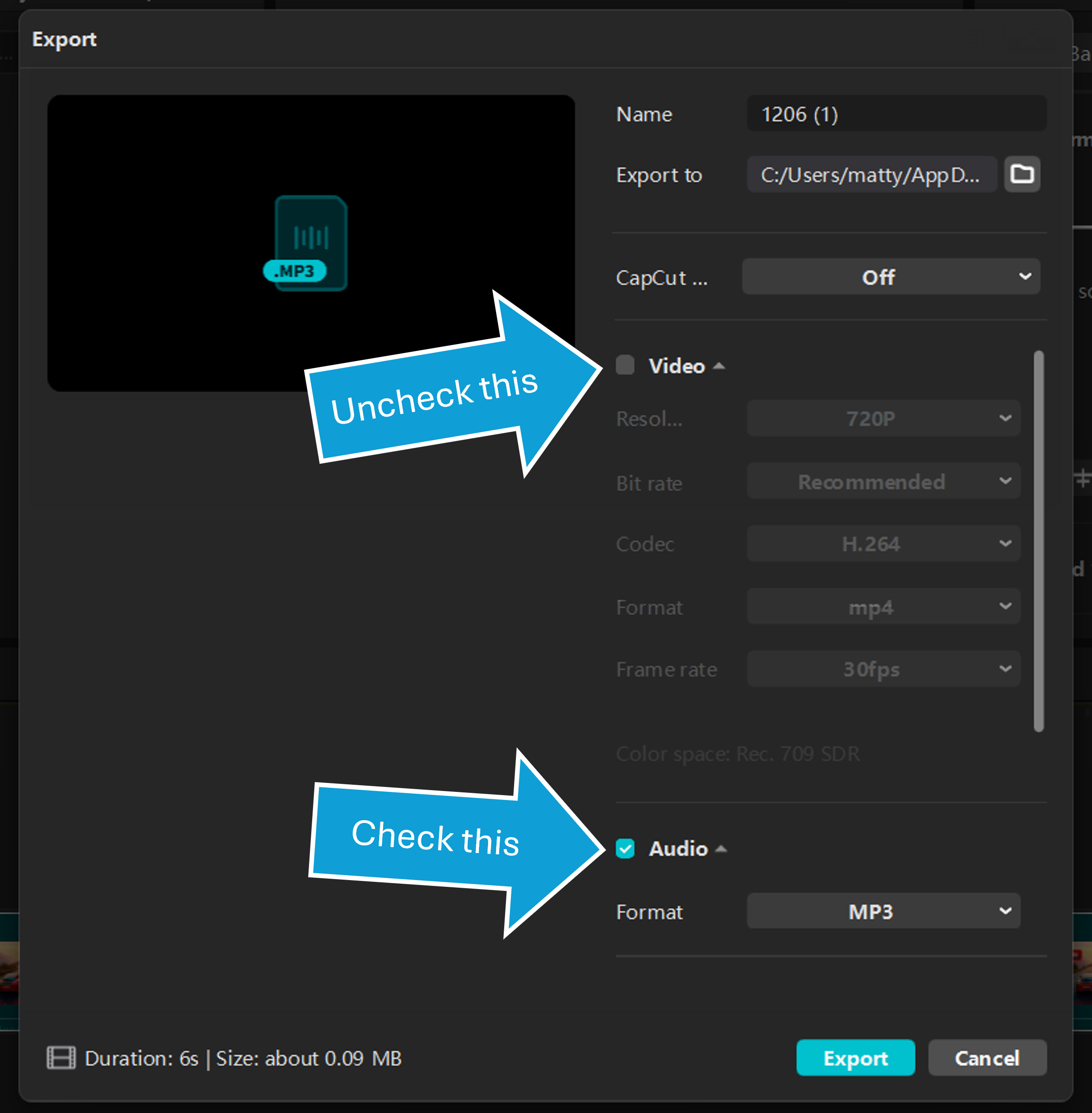1092x1113 pixels.
Task: Open the Frame rate 30fps dropdown
Action: click(x=883, y=669)
